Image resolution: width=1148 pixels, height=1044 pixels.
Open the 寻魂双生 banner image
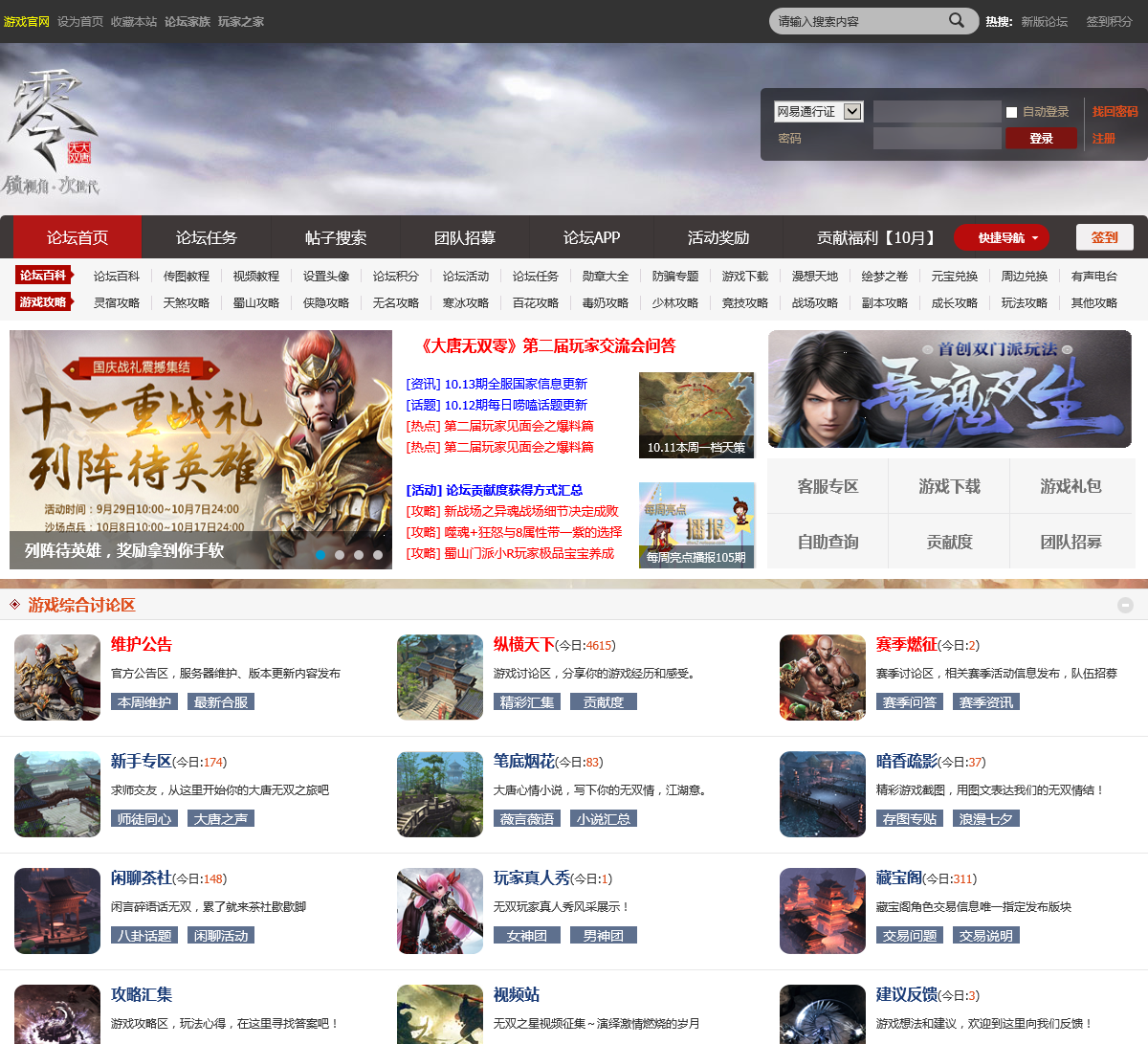950,389
